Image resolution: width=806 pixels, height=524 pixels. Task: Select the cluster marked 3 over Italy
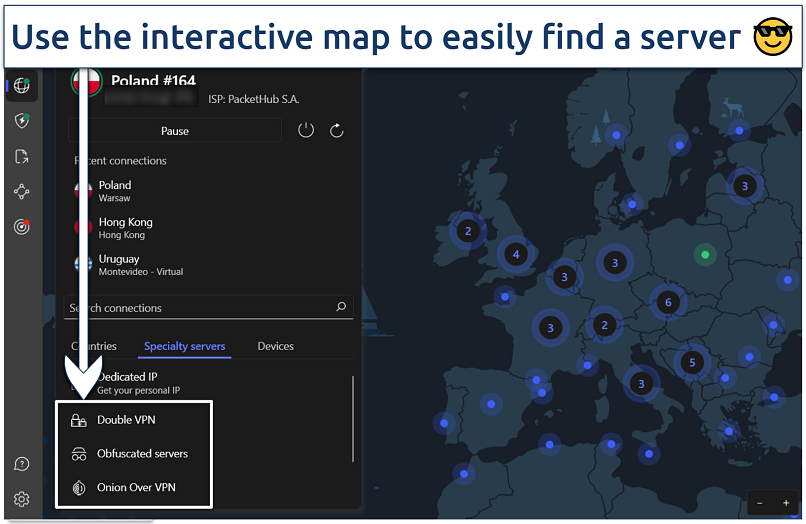(641, 384)
